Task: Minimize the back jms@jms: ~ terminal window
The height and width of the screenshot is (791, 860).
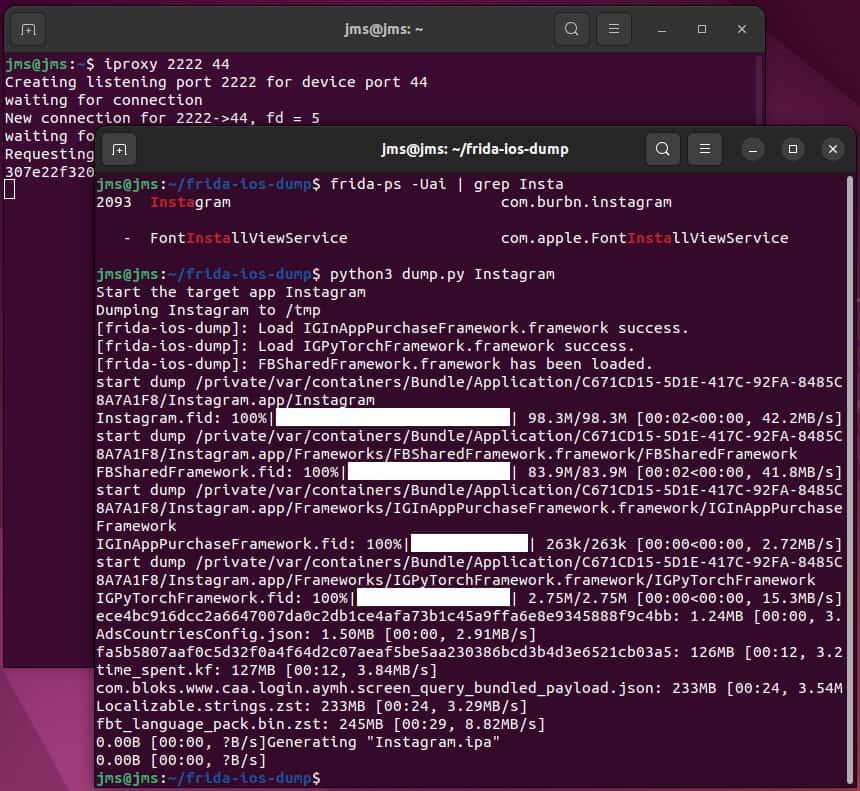Action: pyautogui.click(x=662, y=29)
